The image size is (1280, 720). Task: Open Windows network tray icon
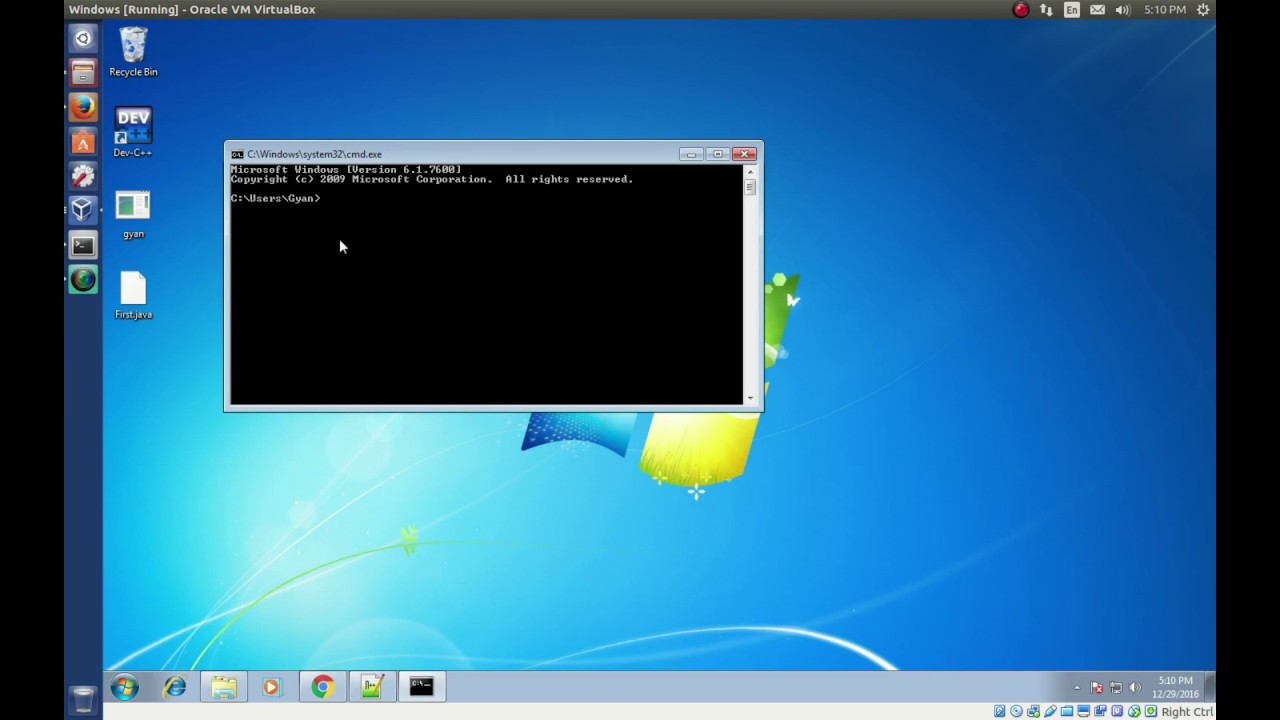tap(1116, 688)
